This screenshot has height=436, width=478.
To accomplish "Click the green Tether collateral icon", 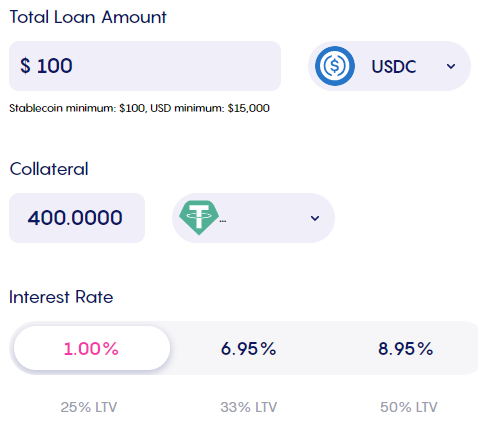I will pos(199,218).
